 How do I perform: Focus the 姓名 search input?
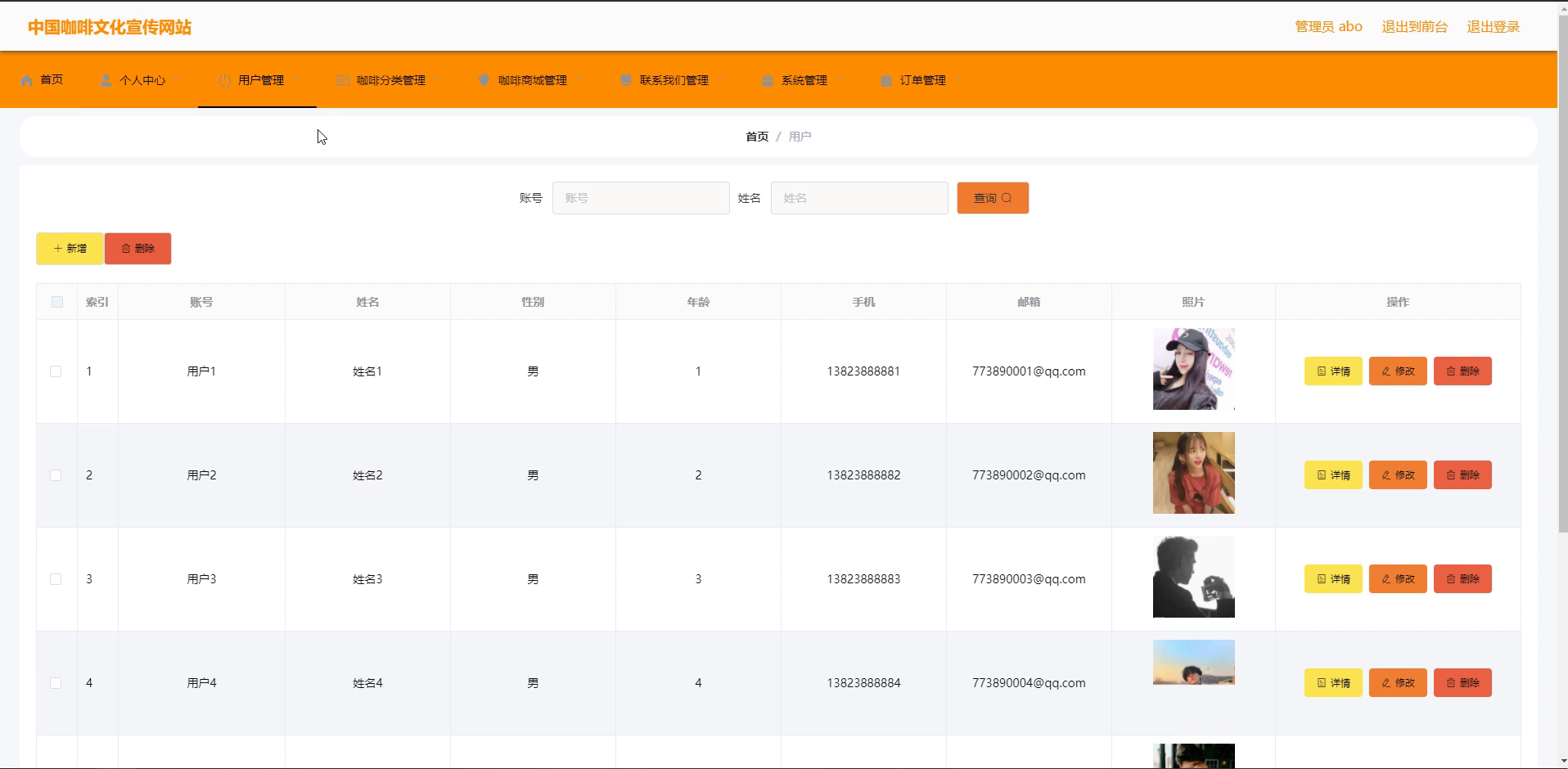859,198
